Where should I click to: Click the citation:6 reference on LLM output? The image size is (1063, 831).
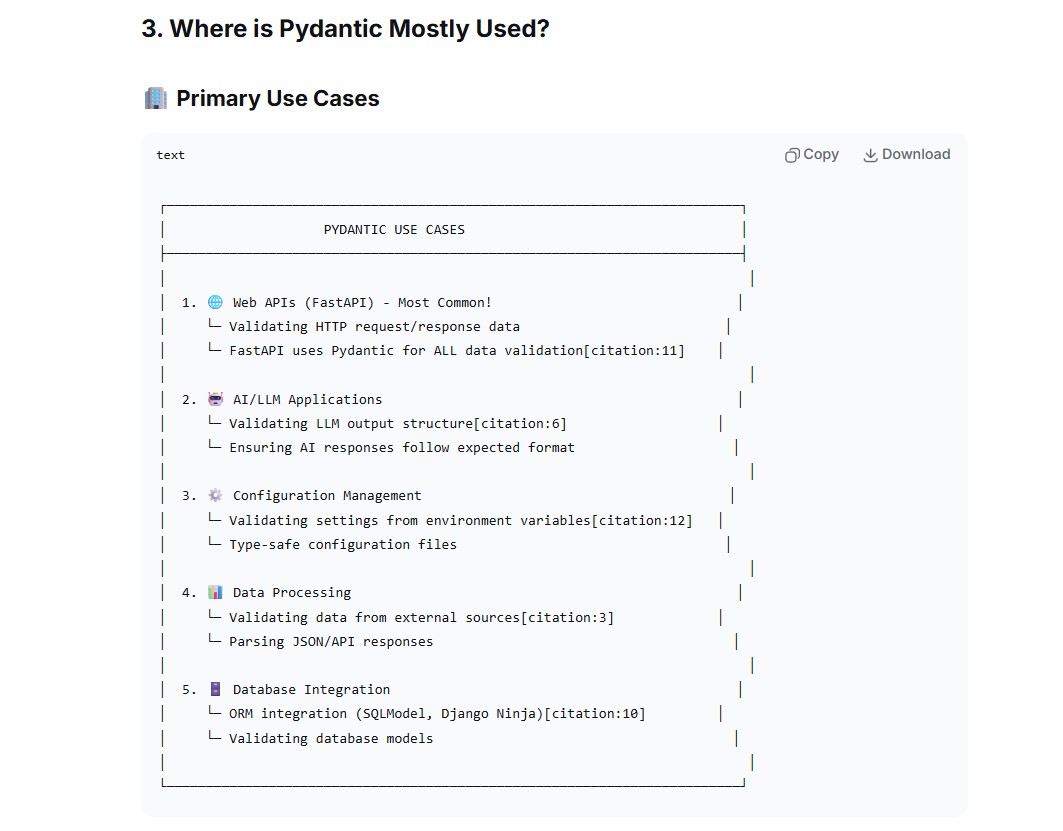coord(520,424)
